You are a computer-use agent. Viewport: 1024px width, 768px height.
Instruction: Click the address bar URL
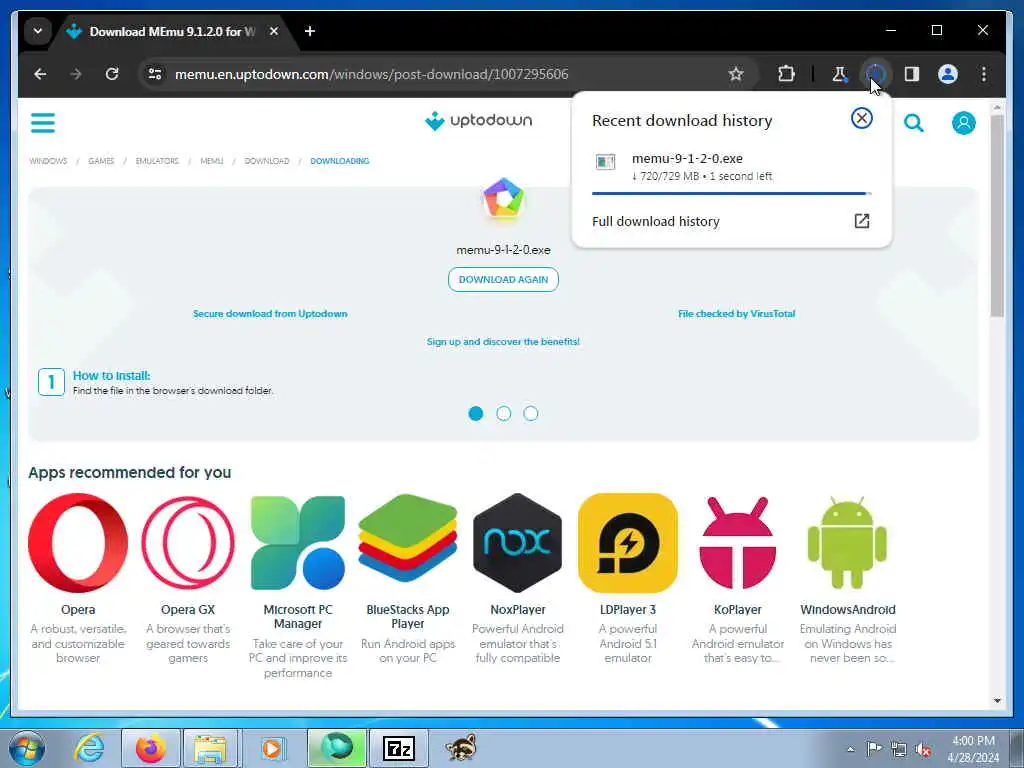[x=371, y=74]
